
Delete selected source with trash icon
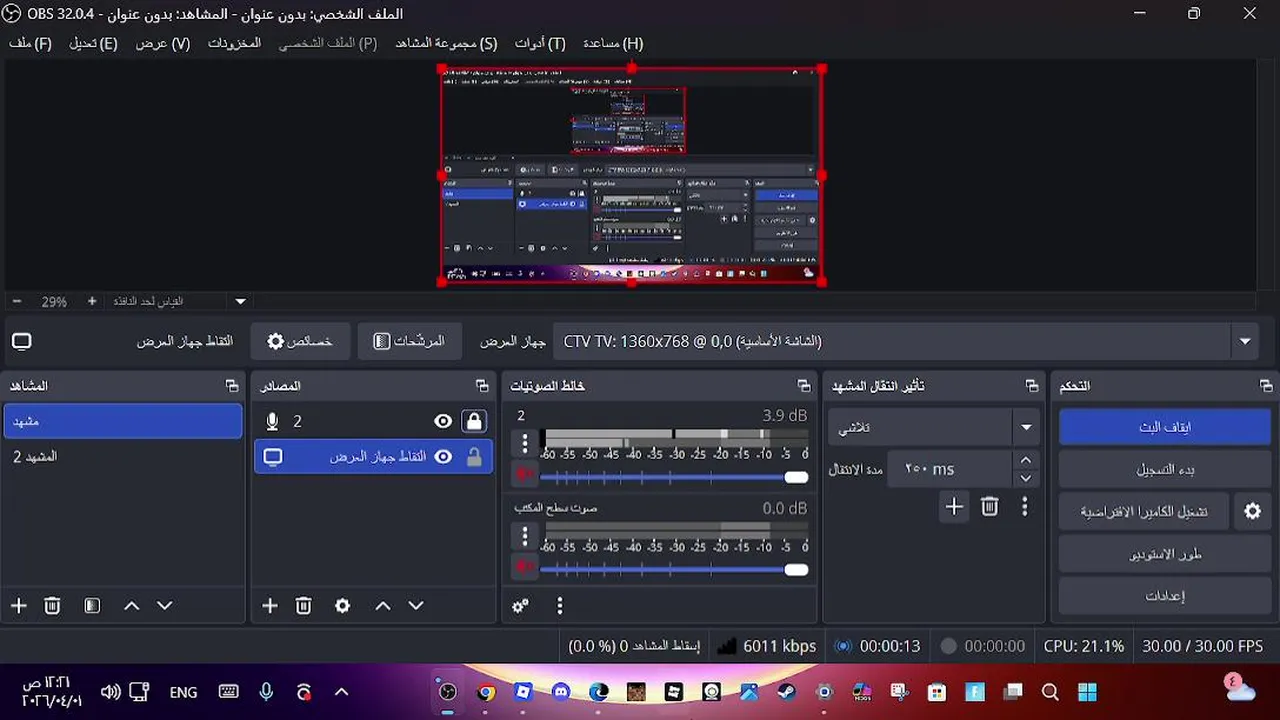pyautogui.click(x=303, y=606)
